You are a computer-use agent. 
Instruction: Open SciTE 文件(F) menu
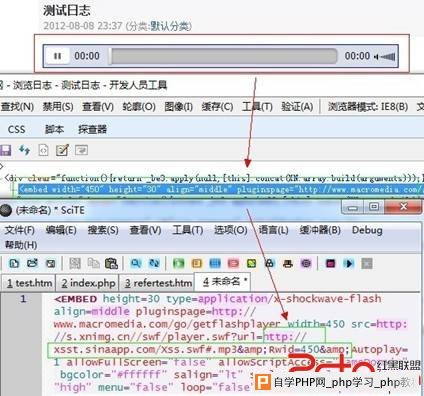[19, 230]
